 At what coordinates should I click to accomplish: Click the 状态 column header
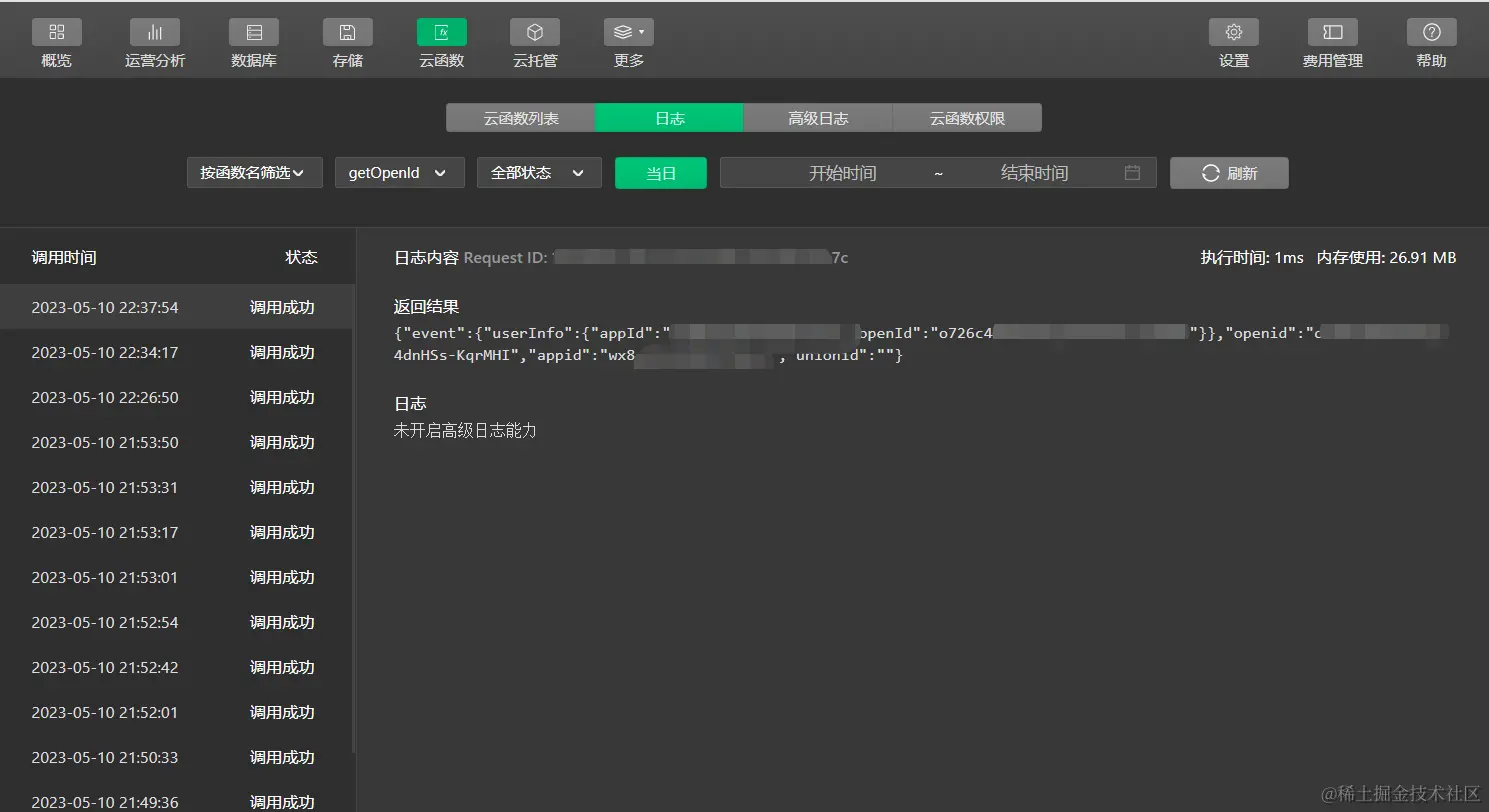tap(301, 257)
